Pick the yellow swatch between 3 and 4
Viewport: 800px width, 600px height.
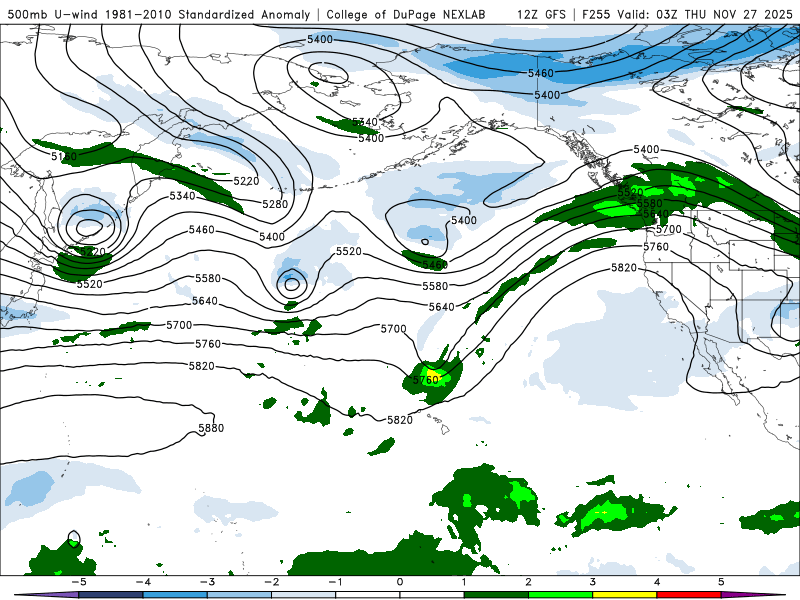pyautogui.click(x=625, y=595)
